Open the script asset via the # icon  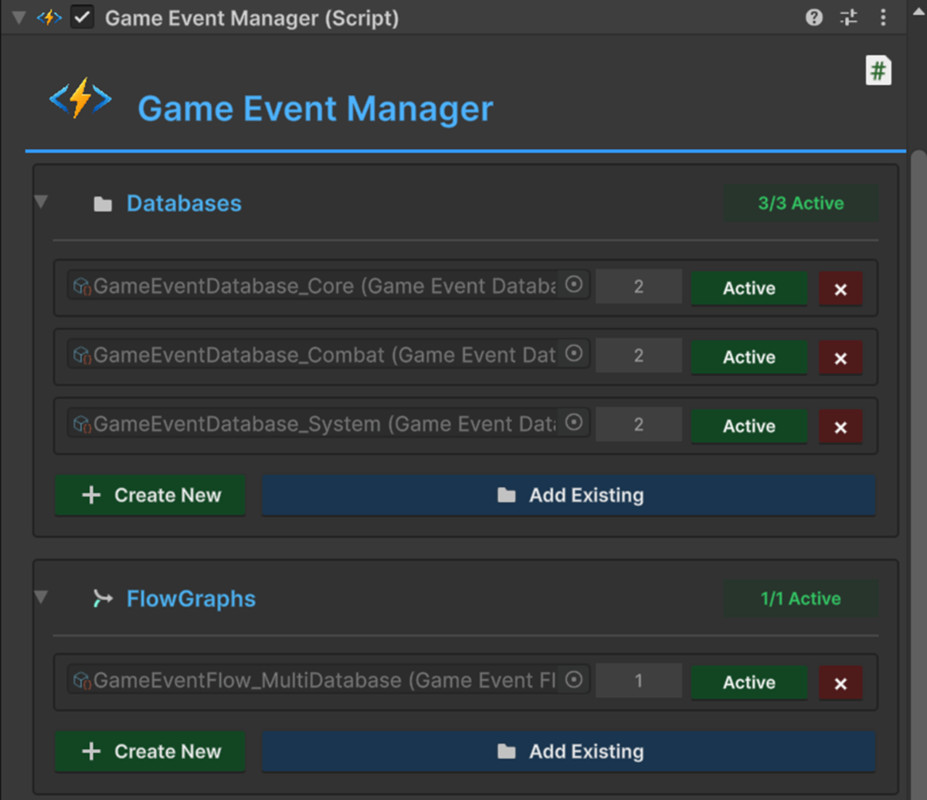pyautogui.click(x=877, y=70)
